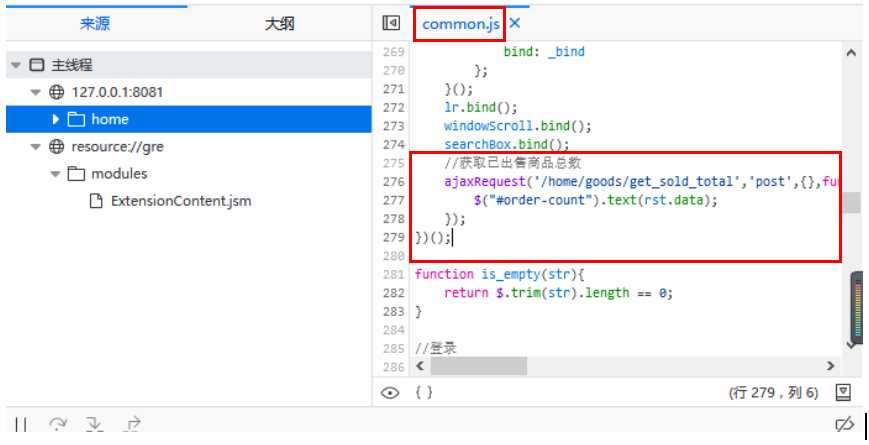Click the horizontal scrollbar thumb
869x445 pixels.
coord(479,366)
